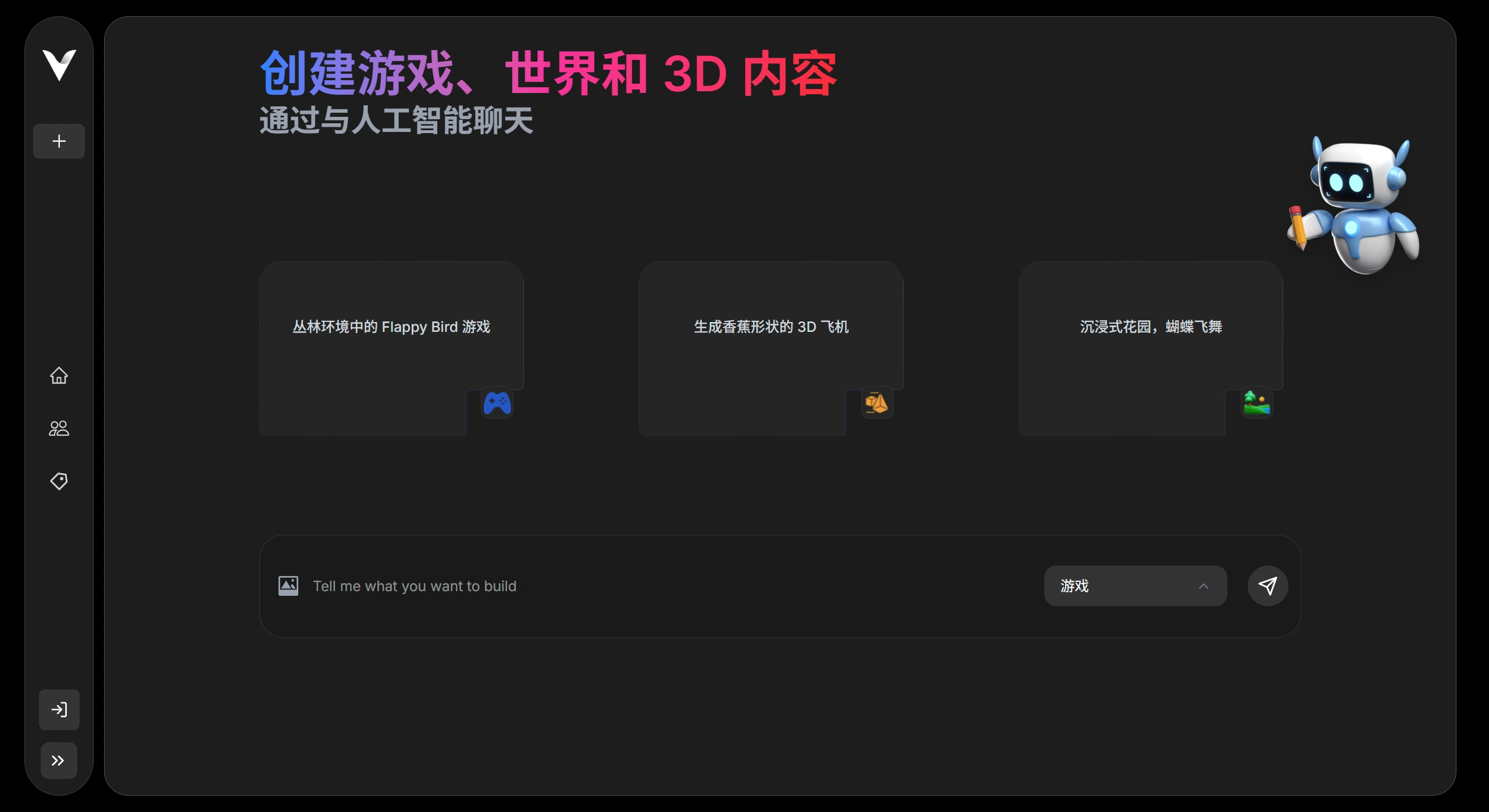
Task: Click the landscape icon on the garden card
Action: 1257,402
